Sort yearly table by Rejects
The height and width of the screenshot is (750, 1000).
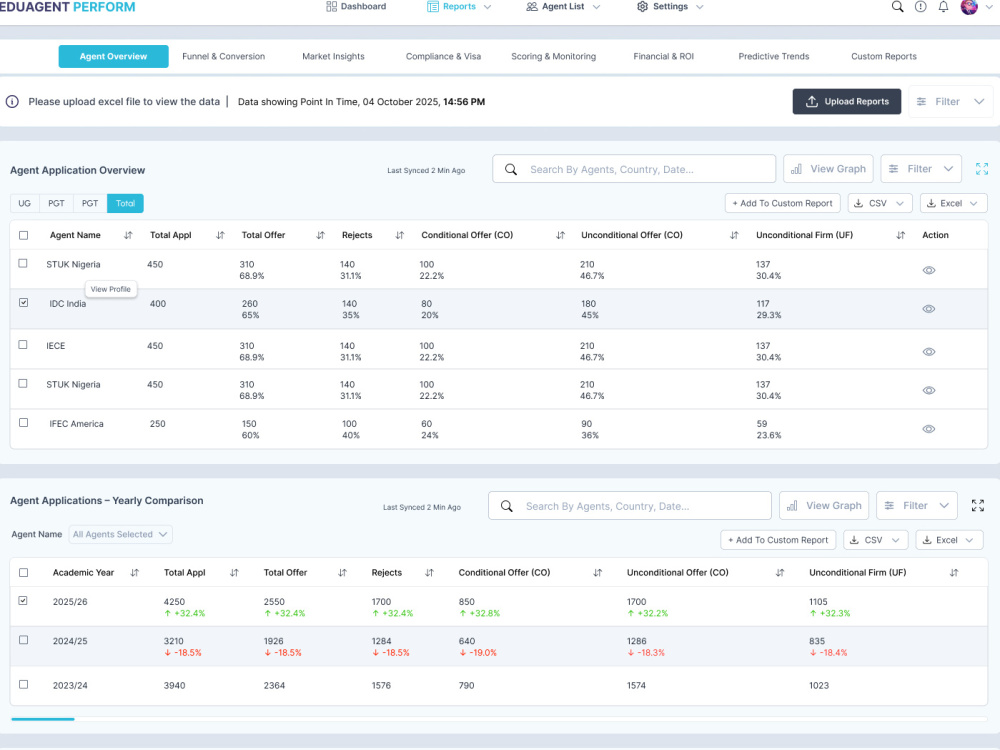[x=429, y=573]
